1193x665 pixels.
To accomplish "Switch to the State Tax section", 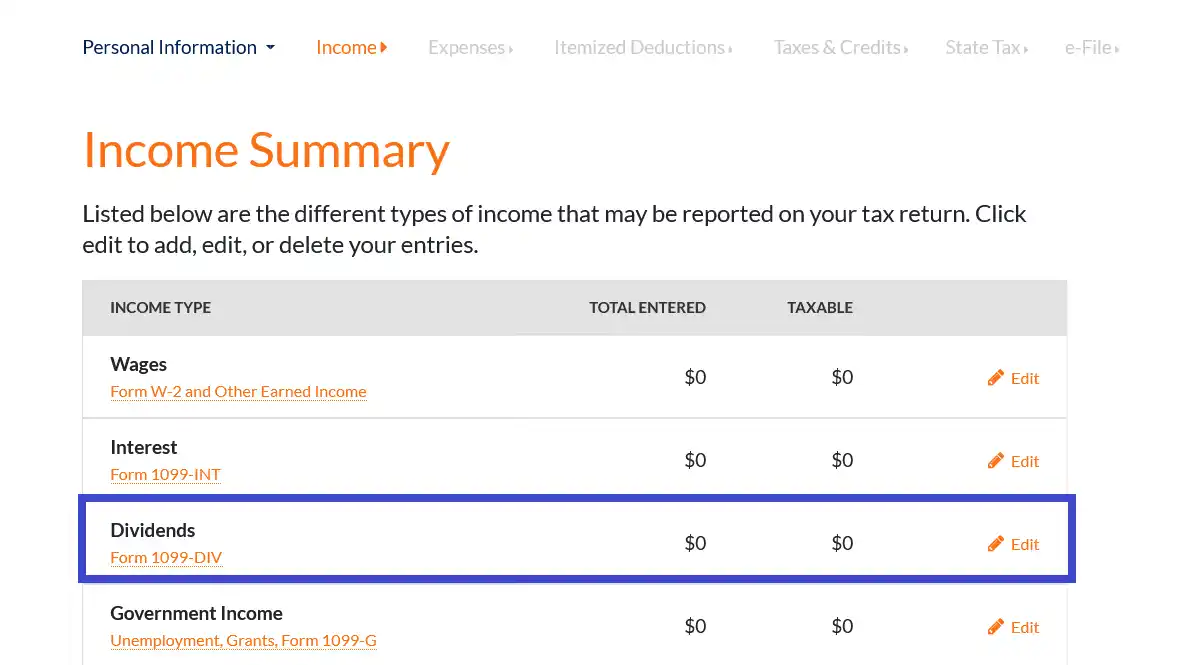I will coord(986,47).
